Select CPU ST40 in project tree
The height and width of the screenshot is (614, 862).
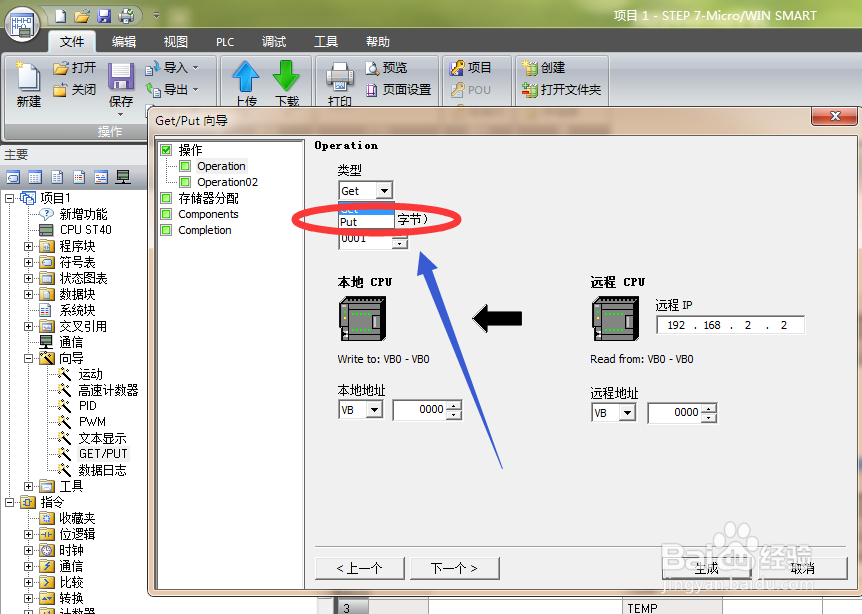click(85, 230)
